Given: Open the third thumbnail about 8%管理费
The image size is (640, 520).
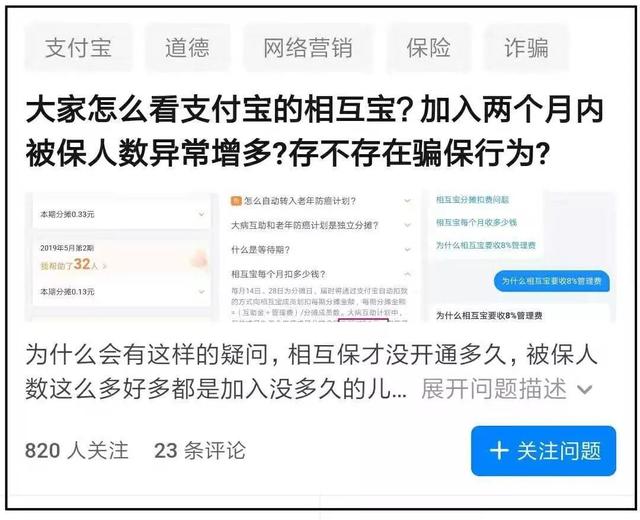Looking at the screenshot, I should pyautogui.click(x=519, y=257).
